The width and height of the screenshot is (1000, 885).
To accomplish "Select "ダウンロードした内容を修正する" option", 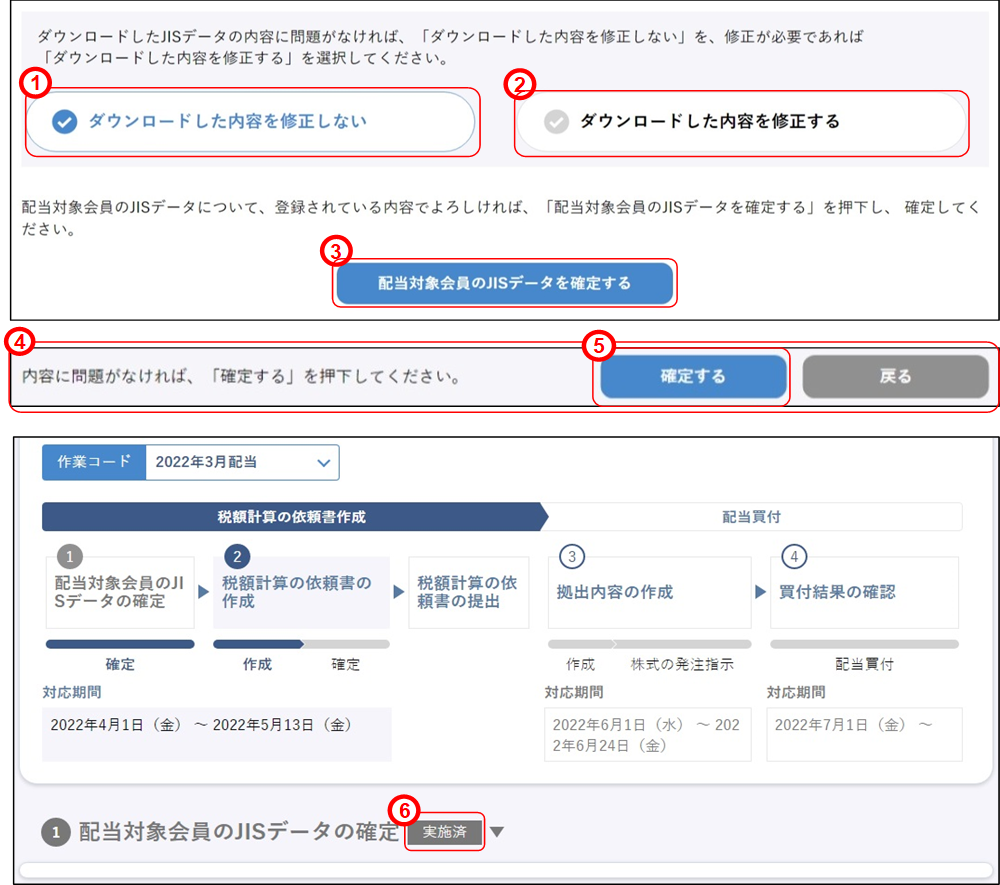I will 740,122.
